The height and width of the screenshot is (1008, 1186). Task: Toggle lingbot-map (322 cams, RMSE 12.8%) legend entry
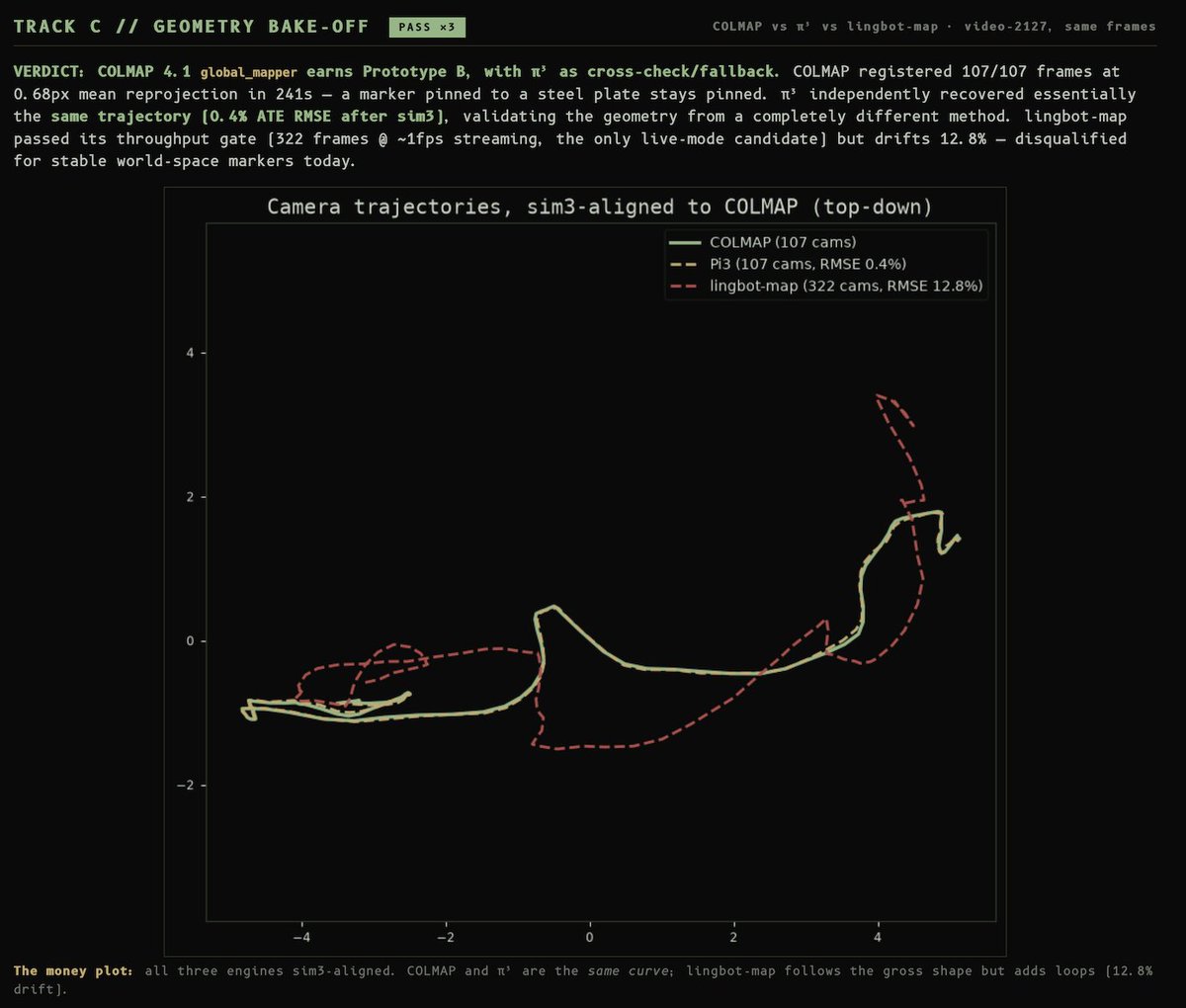coord(826,286)
